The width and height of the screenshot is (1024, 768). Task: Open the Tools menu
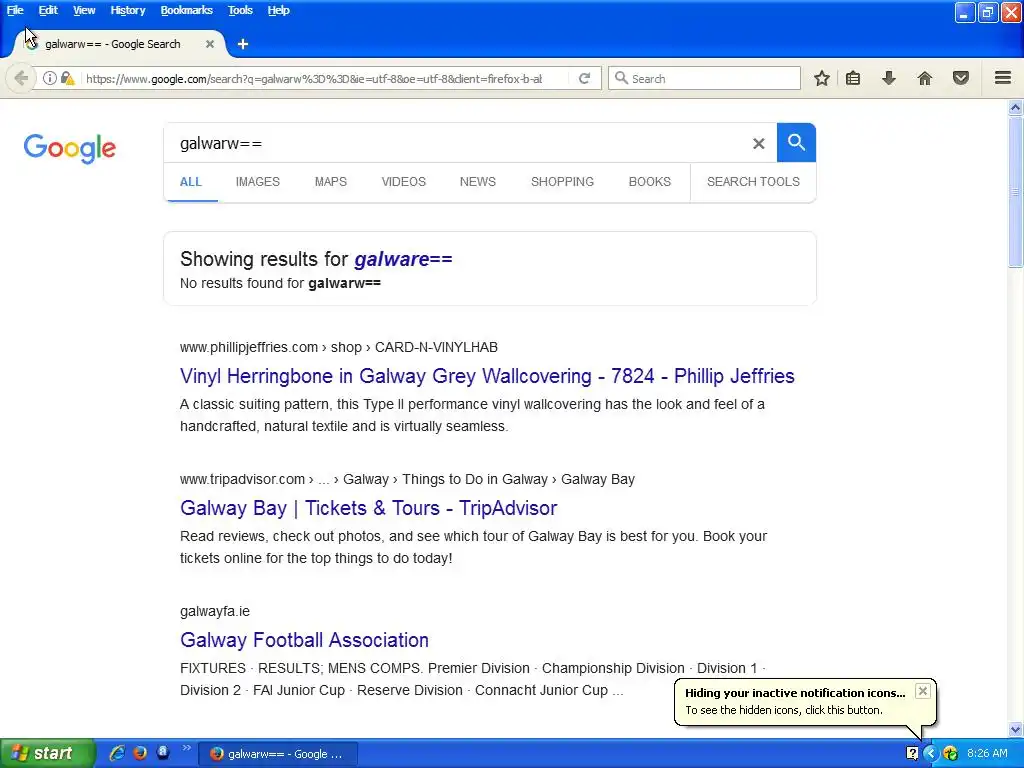[x=240, y=10]
